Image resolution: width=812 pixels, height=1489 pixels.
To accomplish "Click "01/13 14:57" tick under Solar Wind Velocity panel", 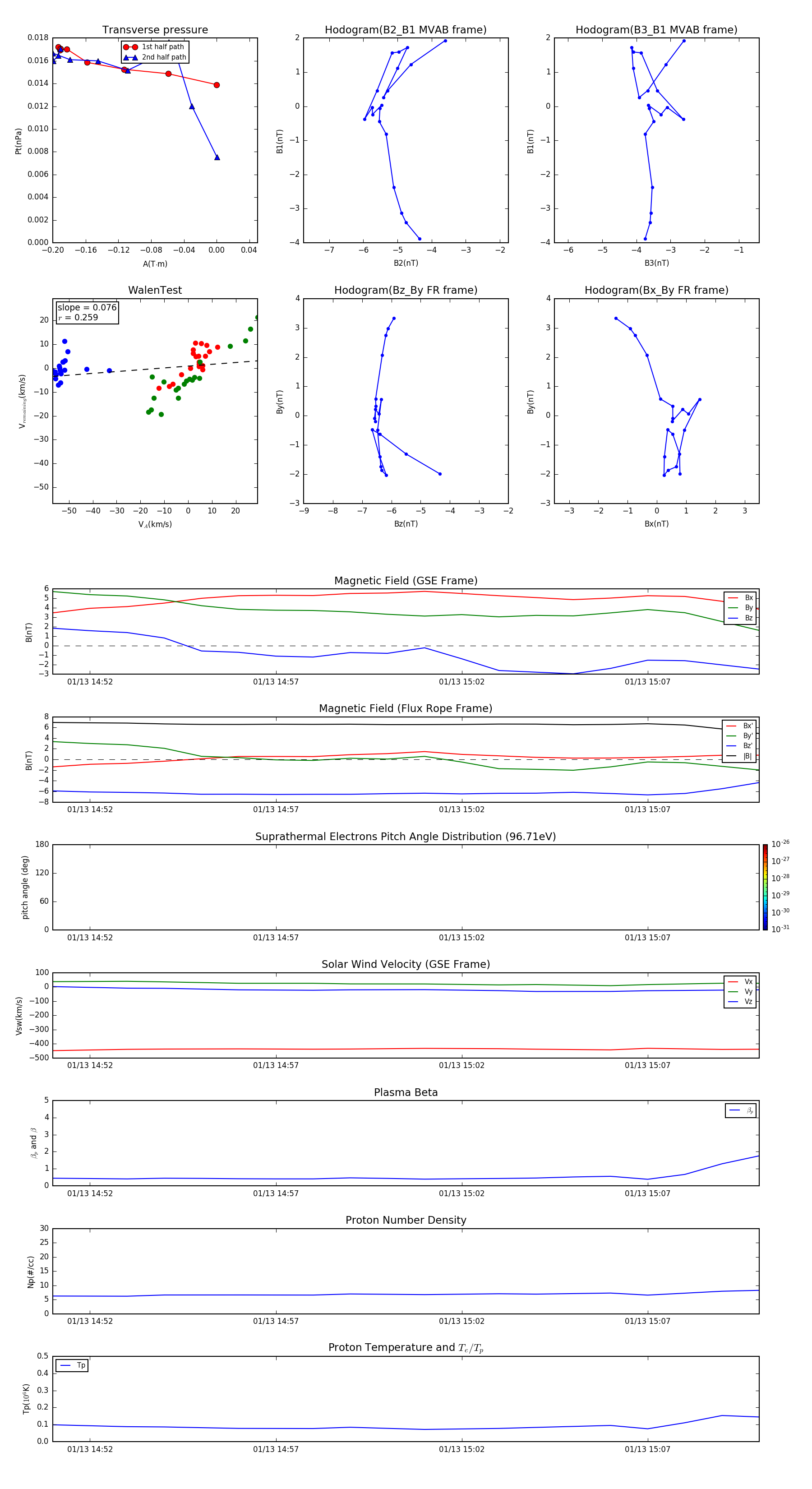I will [276, 1065].
